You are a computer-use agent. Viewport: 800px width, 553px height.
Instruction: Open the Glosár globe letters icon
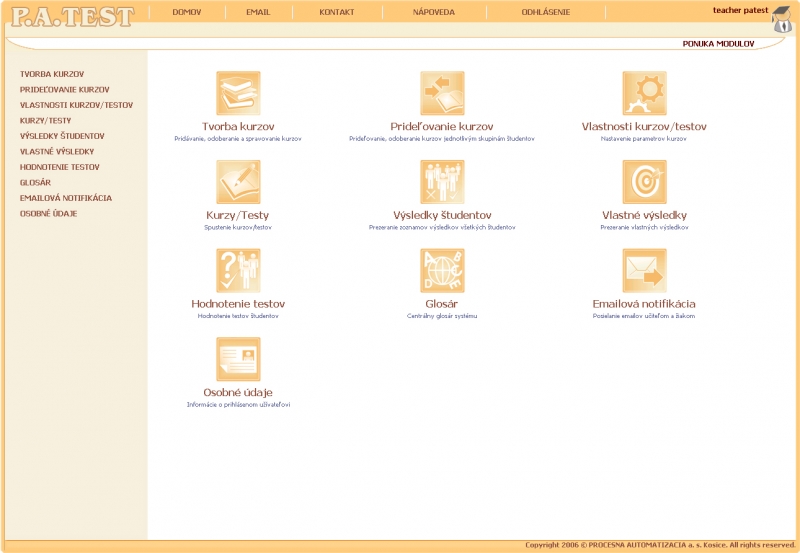pos(442,270)
